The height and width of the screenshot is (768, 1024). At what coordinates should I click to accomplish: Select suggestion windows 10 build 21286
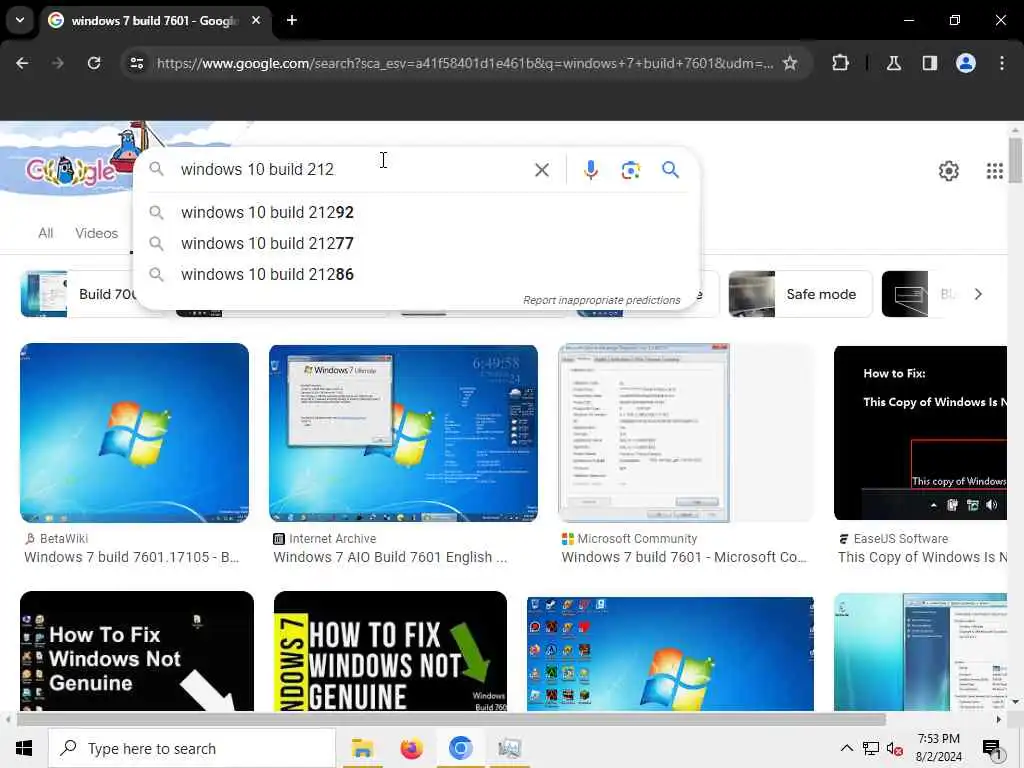click(417, 274)
